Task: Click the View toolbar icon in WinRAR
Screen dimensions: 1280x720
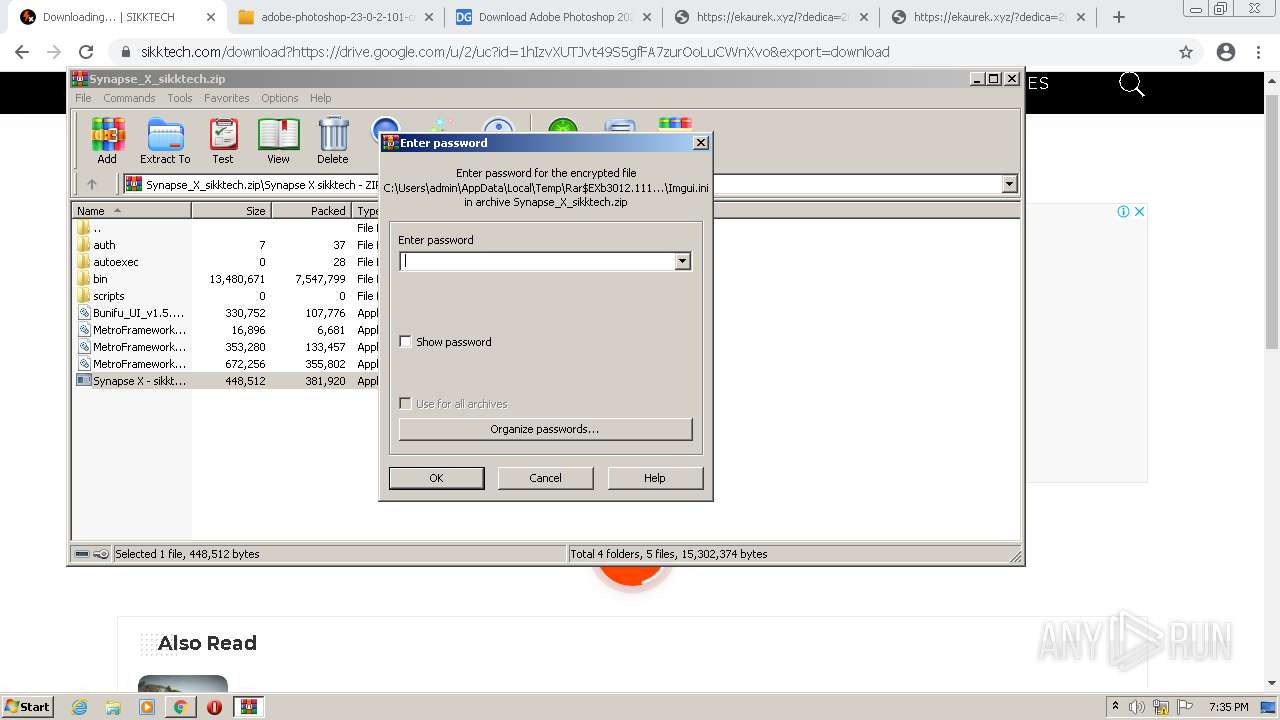Action: coord(278,141)
